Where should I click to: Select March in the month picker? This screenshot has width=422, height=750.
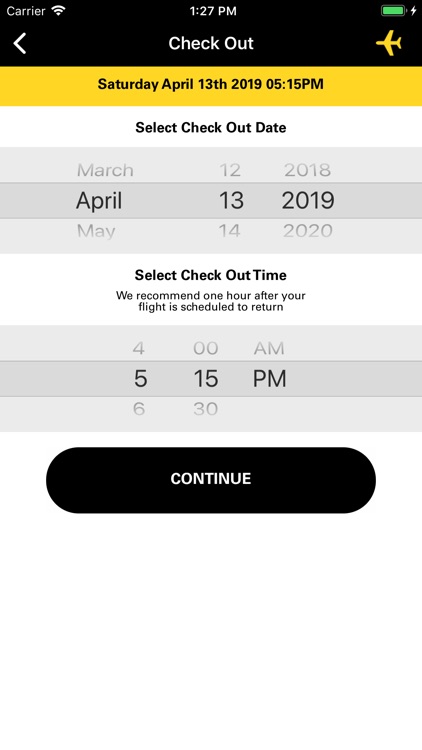tap(105, 170)
